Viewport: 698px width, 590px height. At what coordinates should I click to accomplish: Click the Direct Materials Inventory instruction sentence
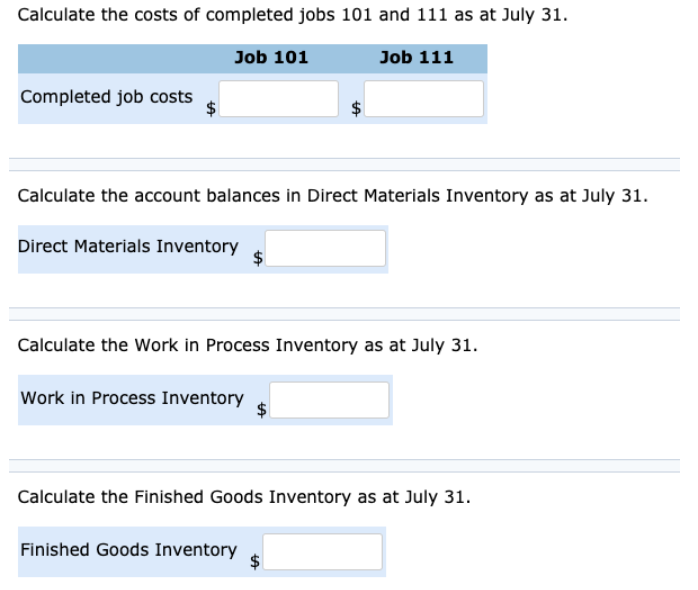click(x=333, y=196)
